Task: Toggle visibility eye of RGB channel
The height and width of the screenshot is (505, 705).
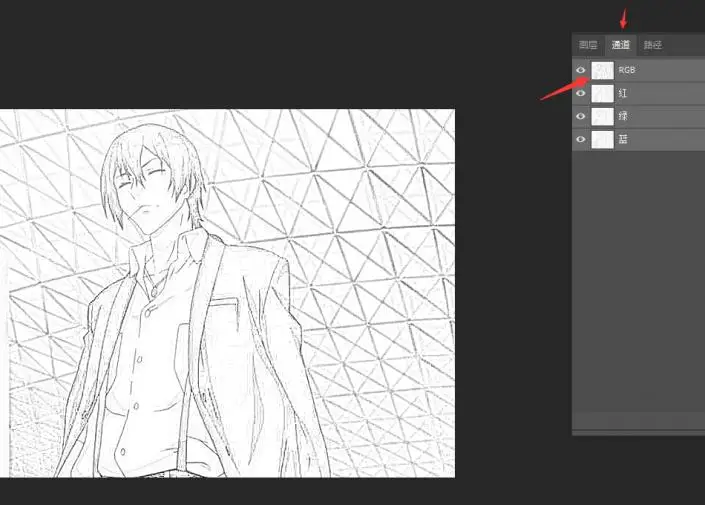Action: 580,70
